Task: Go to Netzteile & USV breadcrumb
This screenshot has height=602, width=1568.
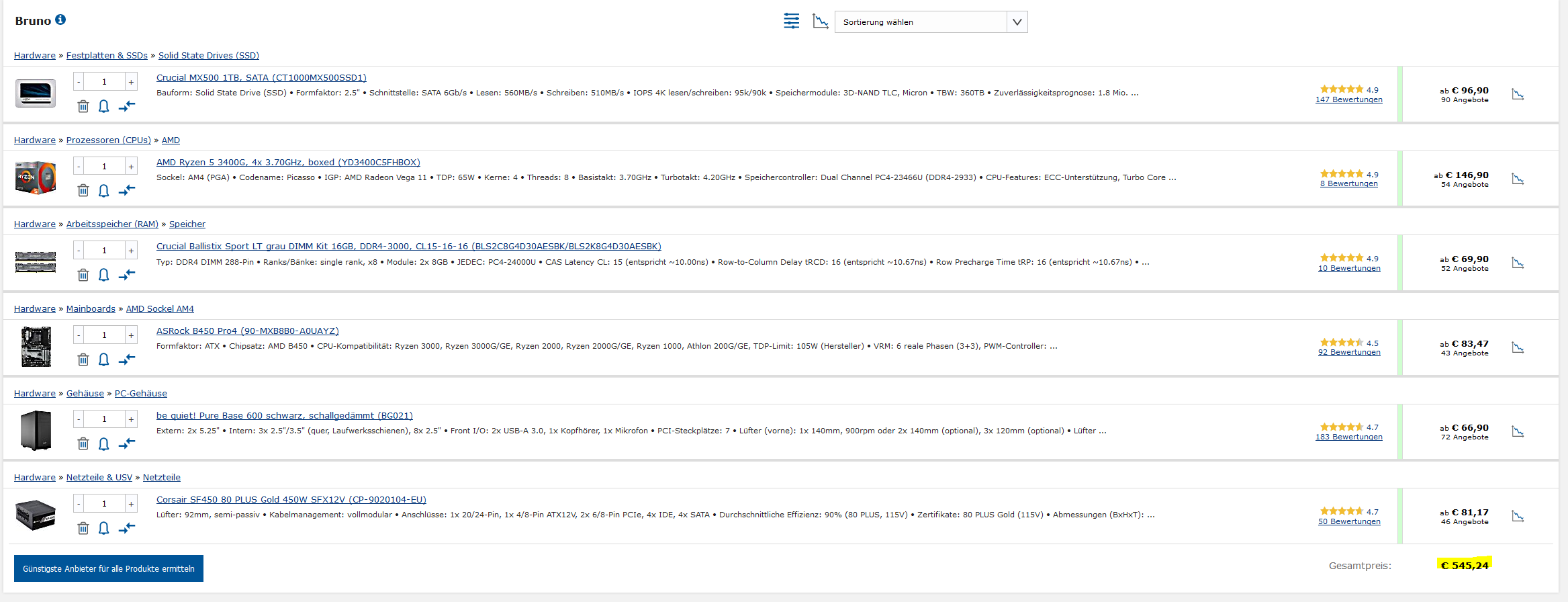Action: pyautogui.click(x=99, y=478)
